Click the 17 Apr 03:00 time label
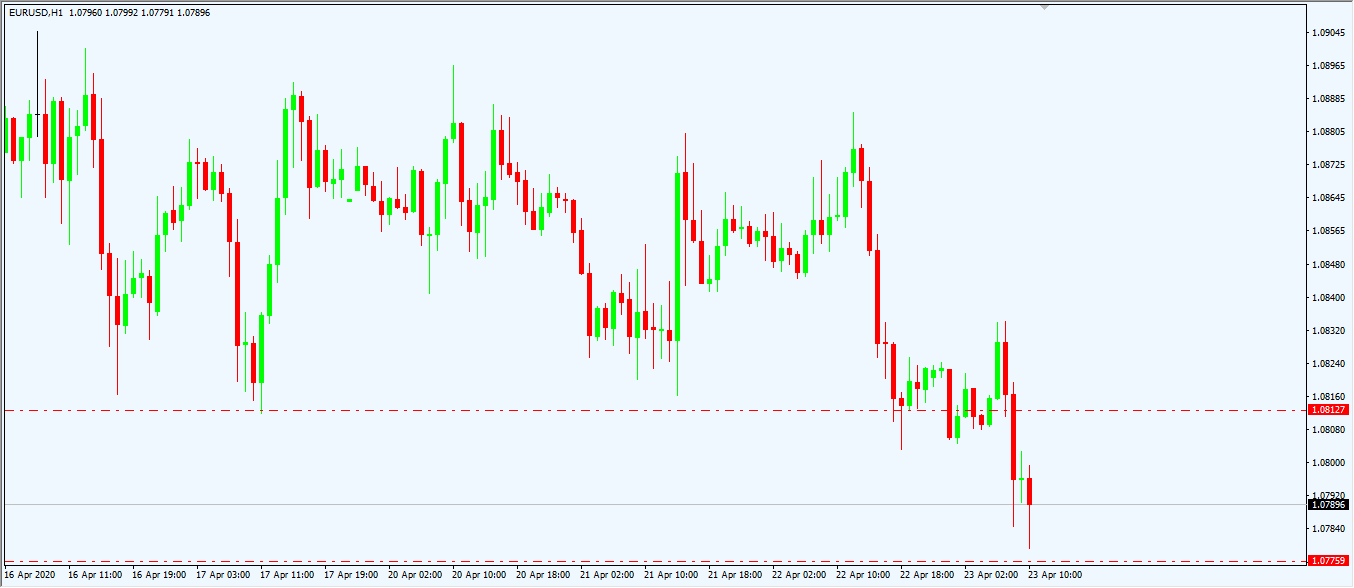Screen dimensions: 1354x588 223,576
